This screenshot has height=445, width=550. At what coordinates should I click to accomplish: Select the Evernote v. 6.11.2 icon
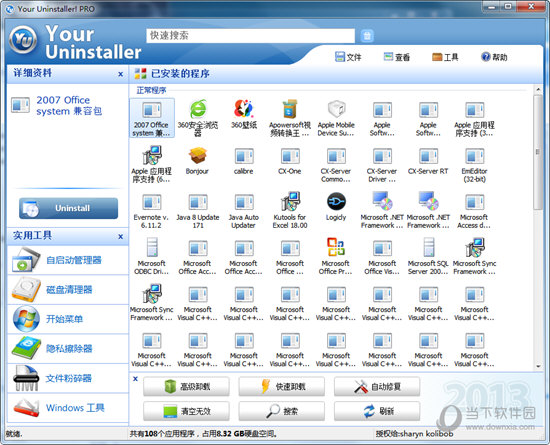[151, 210]
